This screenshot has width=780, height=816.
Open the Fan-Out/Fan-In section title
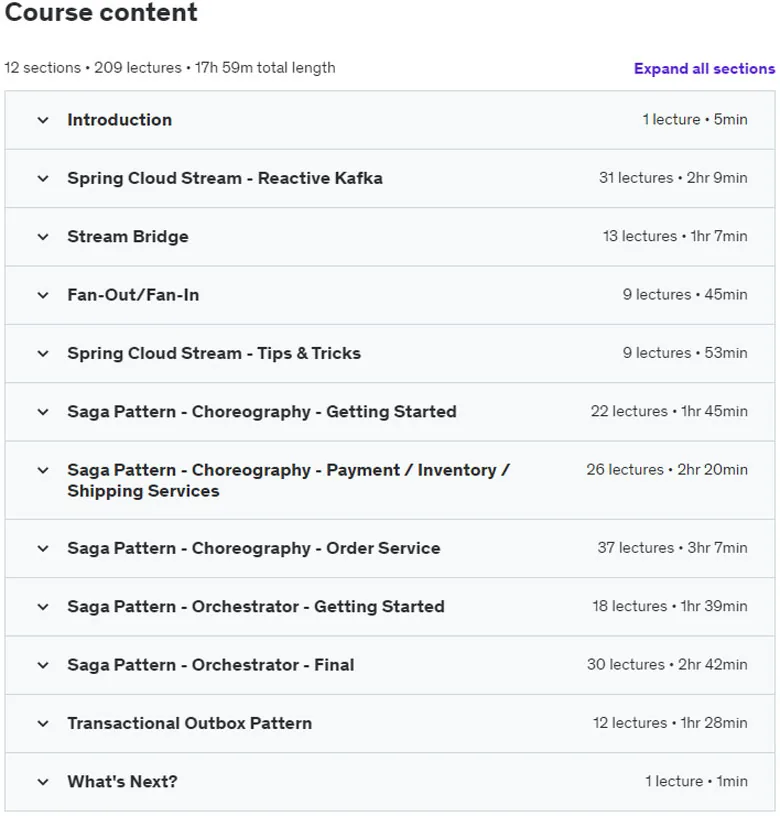pyautogui.click(x=133, y=295)
